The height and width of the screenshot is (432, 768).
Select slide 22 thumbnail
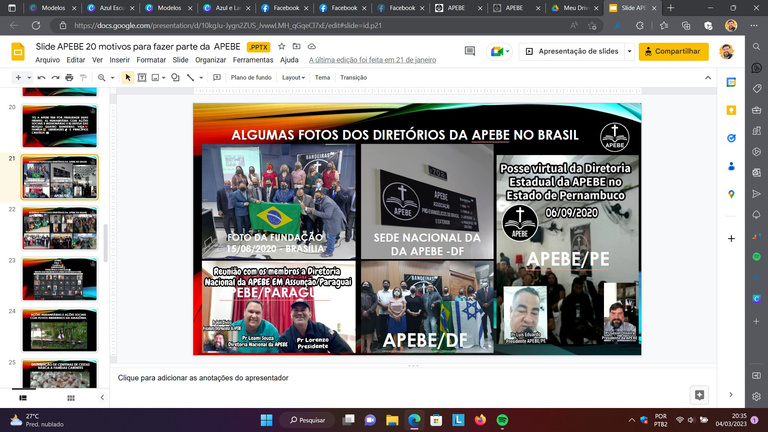[60, 228]
